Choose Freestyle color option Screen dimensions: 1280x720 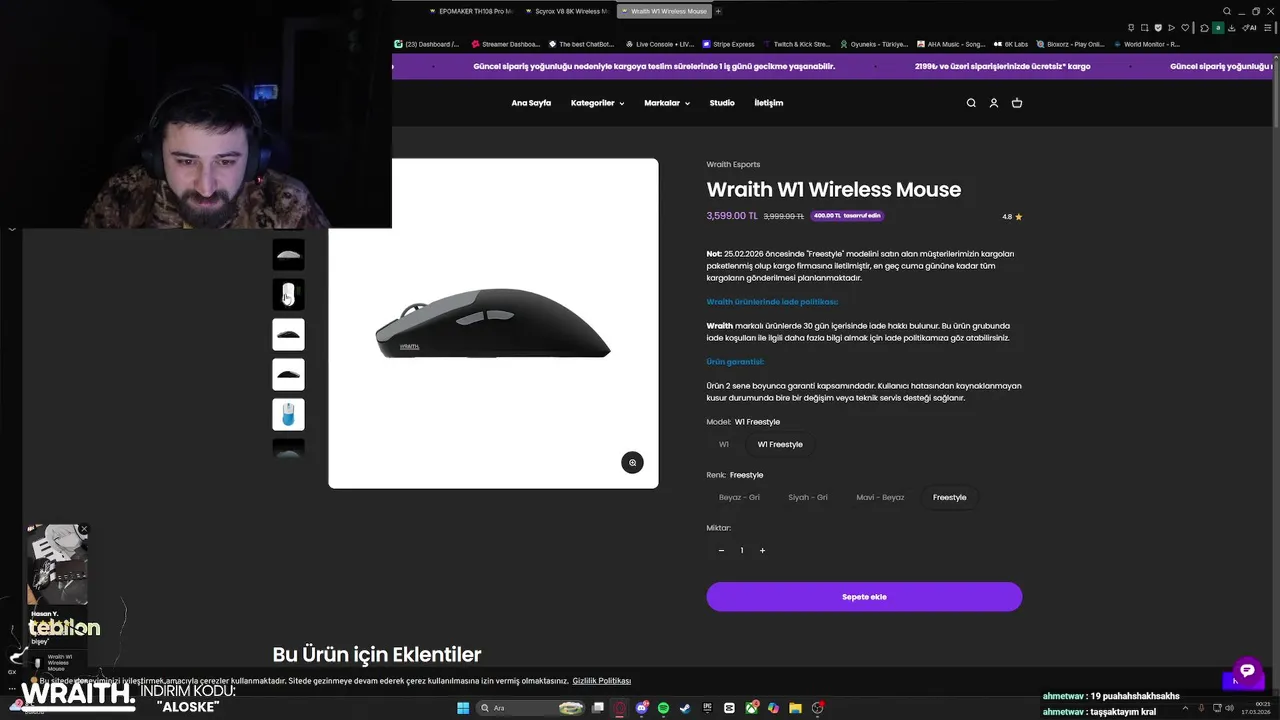pyautogui.click(x=950, y=497)
